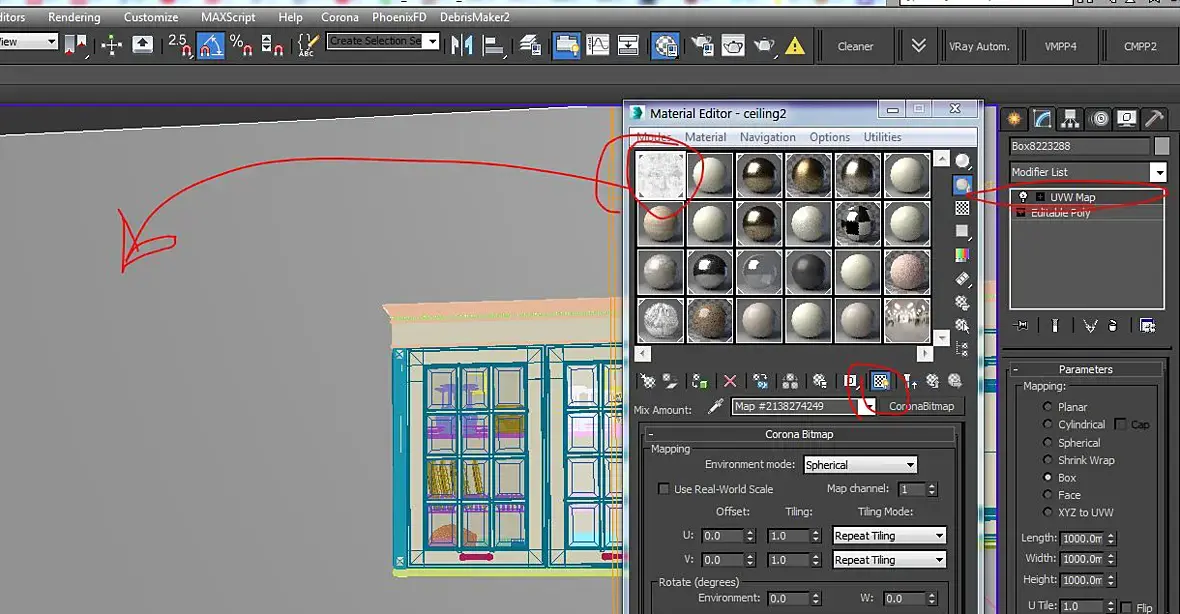Click the CoronaBitmap map type button
Viewport: 1180px width, 614px height.
pyautogui.click(x=921, y=406)
